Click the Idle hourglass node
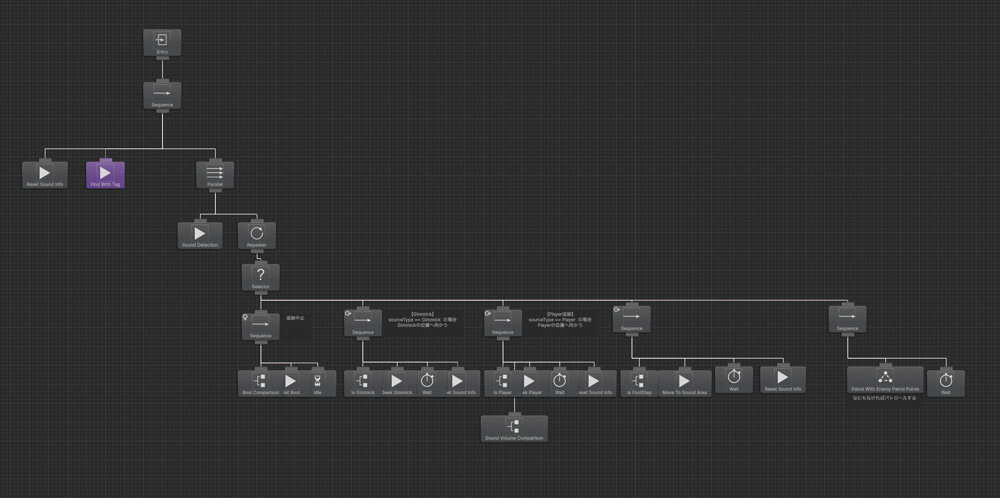1000x498 pixels. [x=318, y=381]
